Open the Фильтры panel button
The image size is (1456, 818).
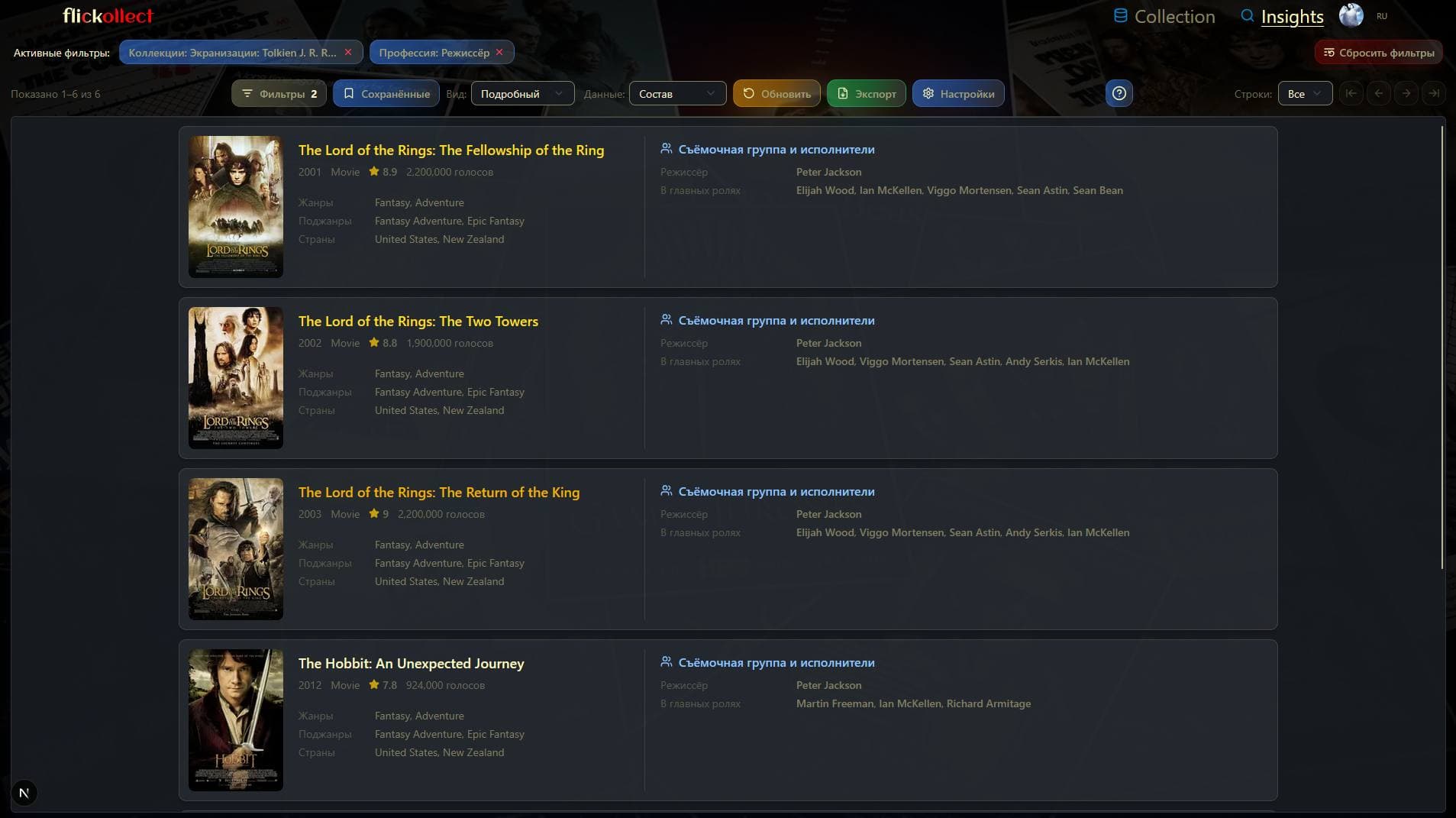pos(279,94)
